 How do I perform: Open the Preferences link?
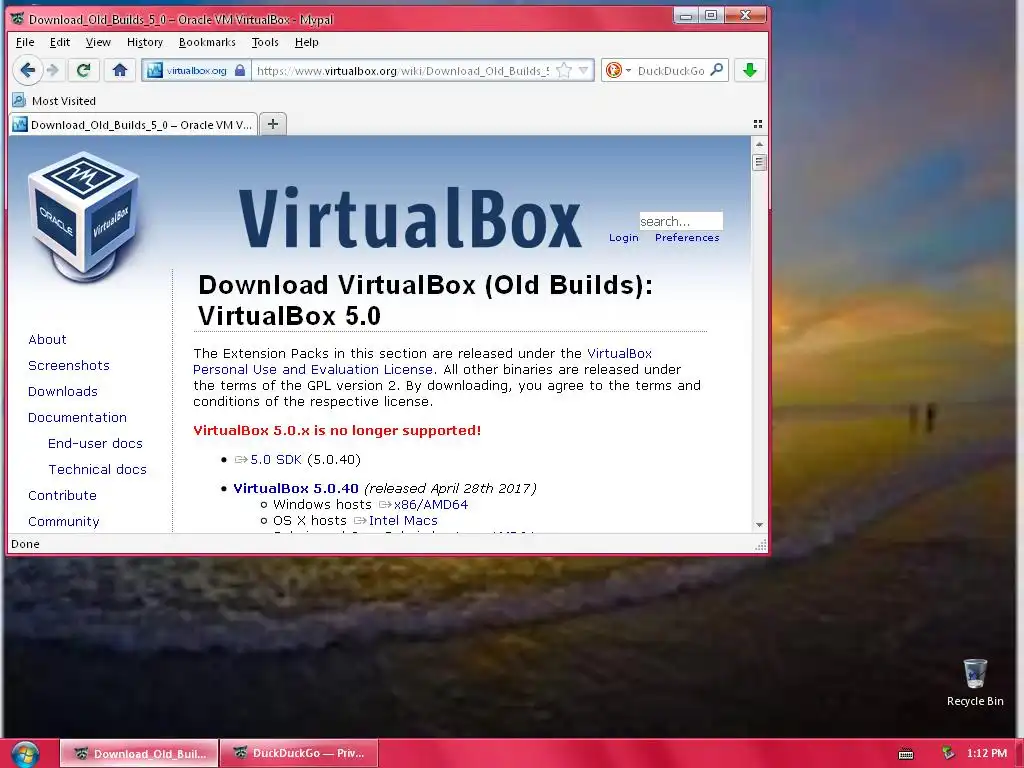click(x=687, y=238)
